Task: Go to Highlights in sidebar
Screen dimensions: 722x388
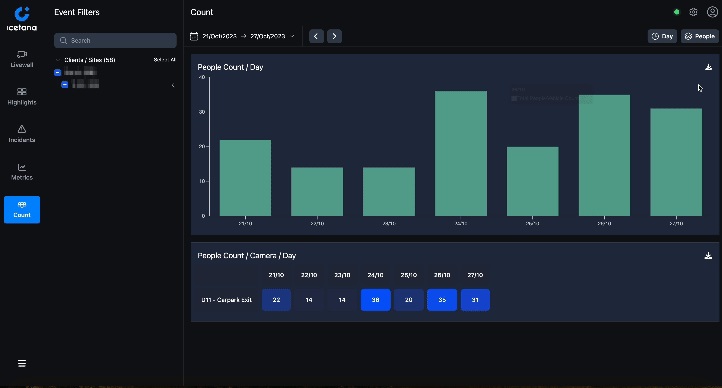Action: [22, 97]
